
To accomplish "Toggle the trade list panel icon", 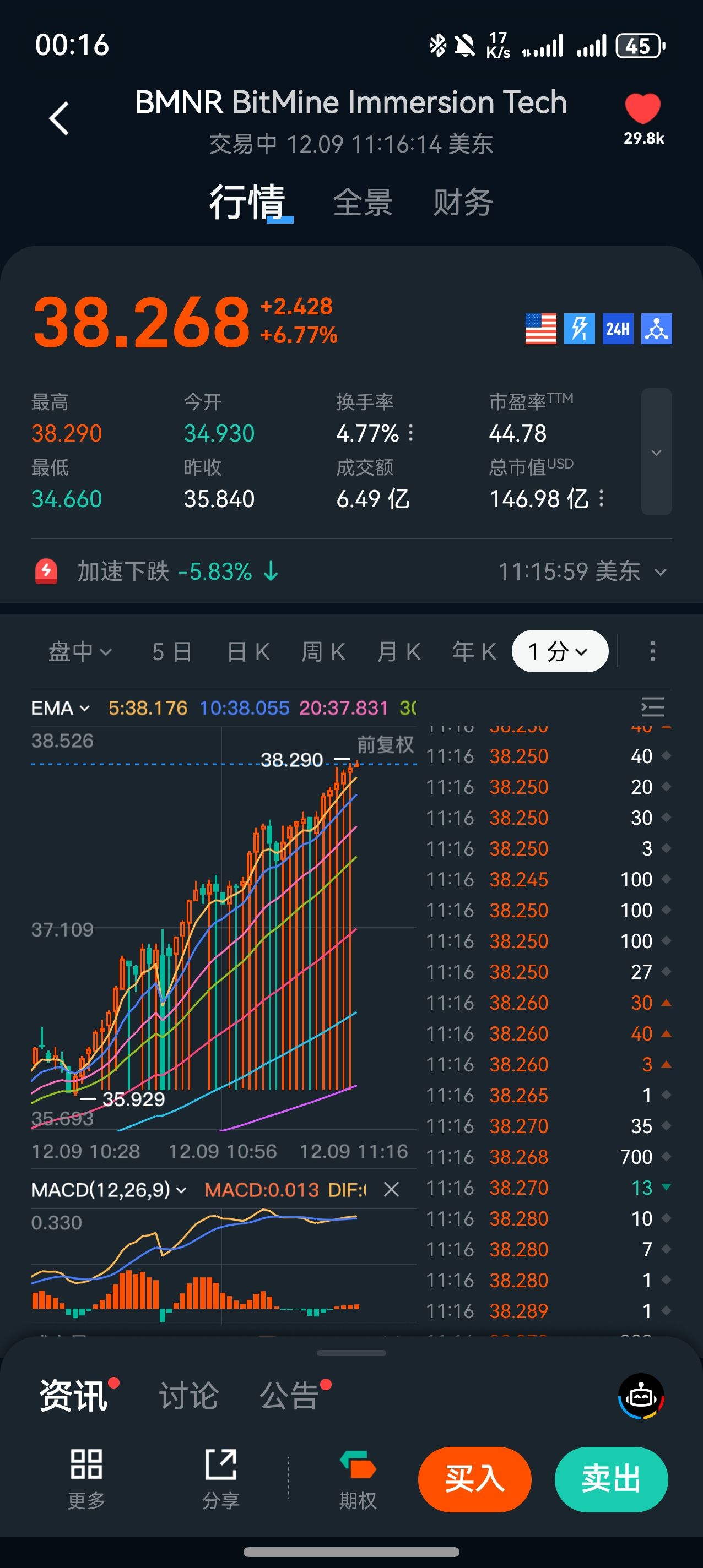I will coord(652,707).
